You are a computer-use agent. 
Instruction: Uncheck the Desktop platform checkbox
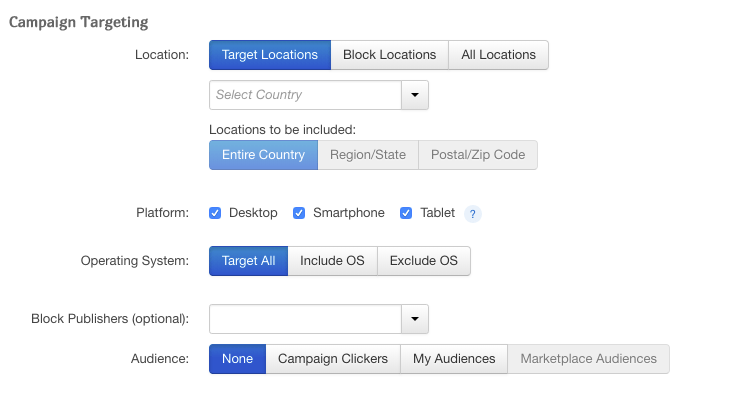(215, 213)
